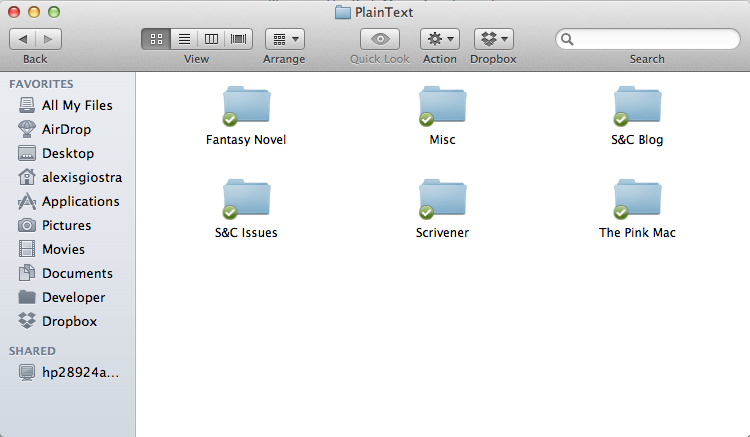Click the Misc name label
This screenshot has width=750, height=437.
point(442,140)
